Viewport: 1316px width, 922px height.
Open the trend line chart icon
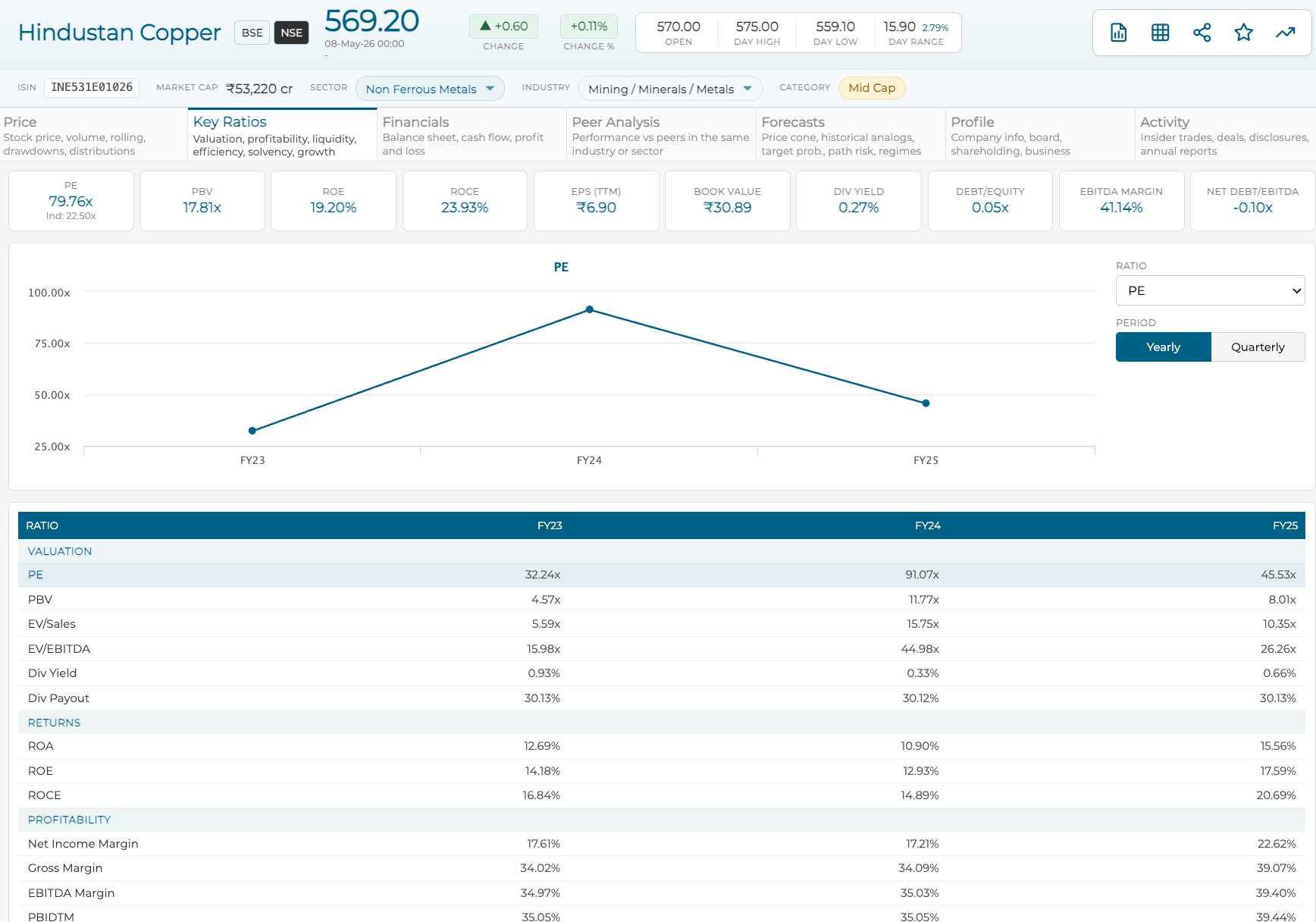(x=1285, y=33)
